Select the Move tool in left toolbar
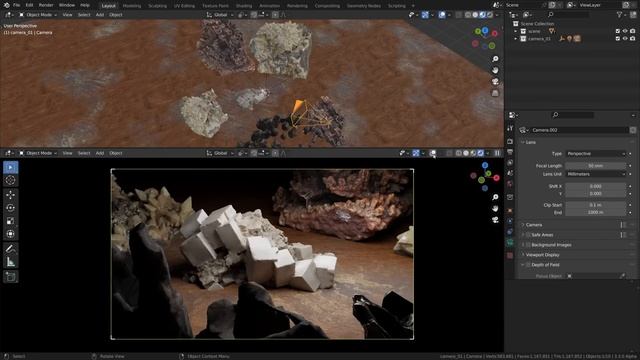The width and height of the screenshot is (640, 360). [11, 195]
